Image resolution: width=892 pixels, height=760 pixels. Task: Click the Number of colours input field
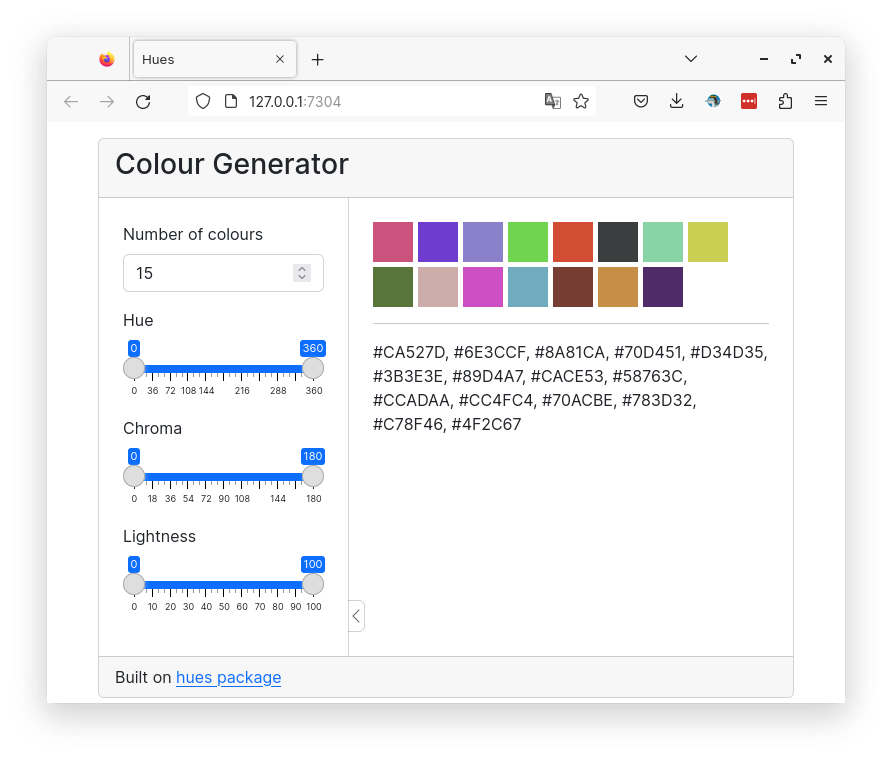tap(223, 273)
